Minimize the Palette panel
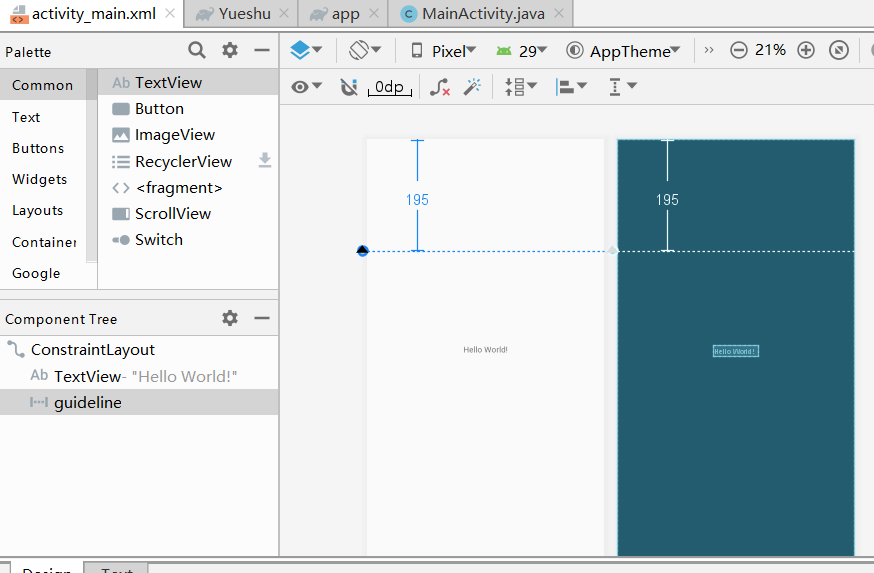This screenshot has height=573, width=874. (262, 50)
